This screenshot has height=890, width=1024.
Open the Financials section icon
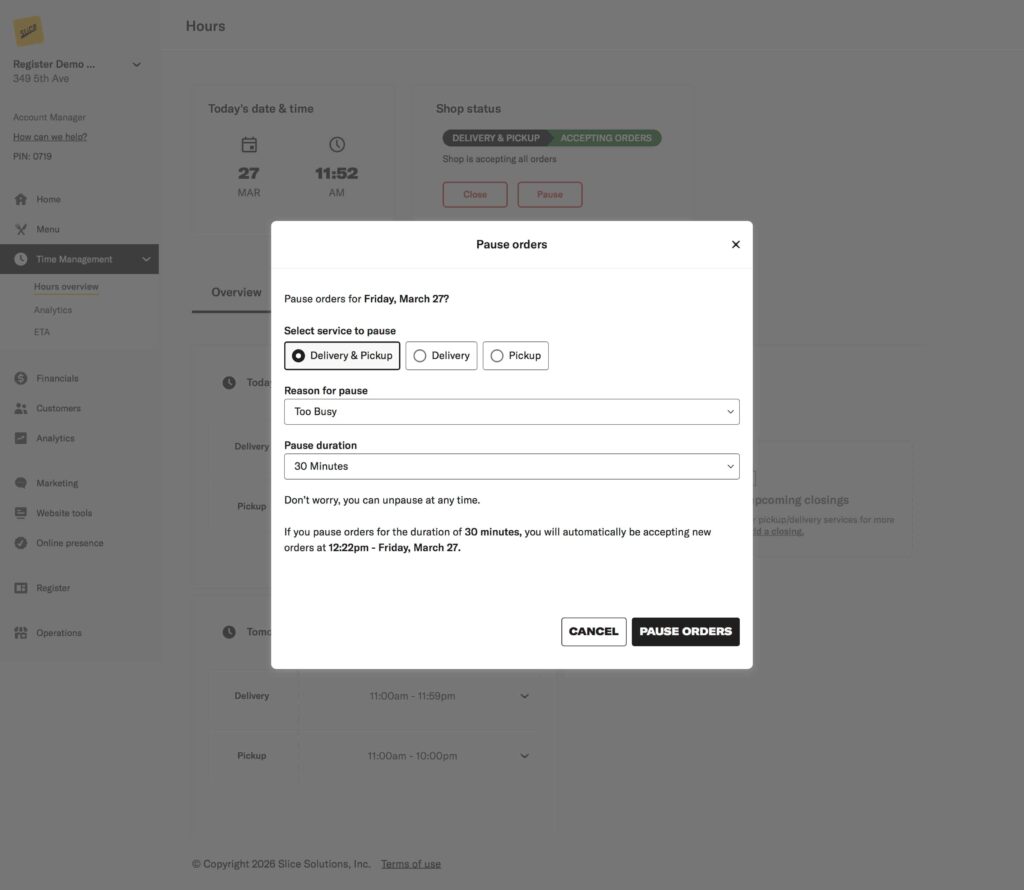20,378
